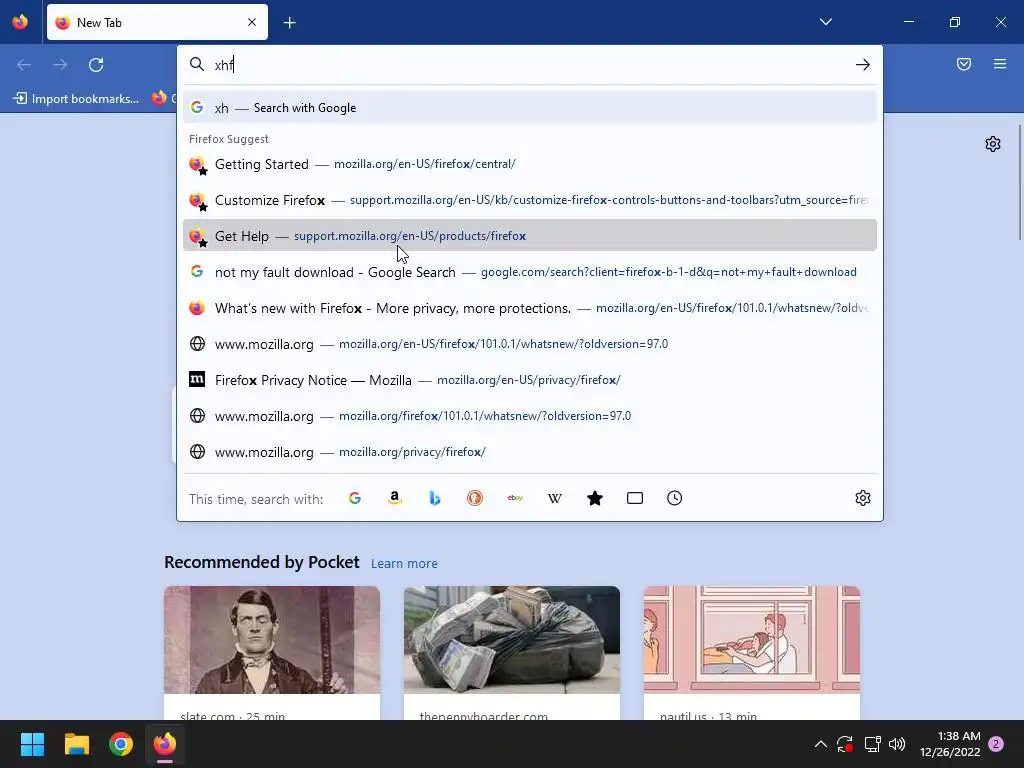Select the New Tab tab
Screen dimensions: 1024x768
coord(157,22)
